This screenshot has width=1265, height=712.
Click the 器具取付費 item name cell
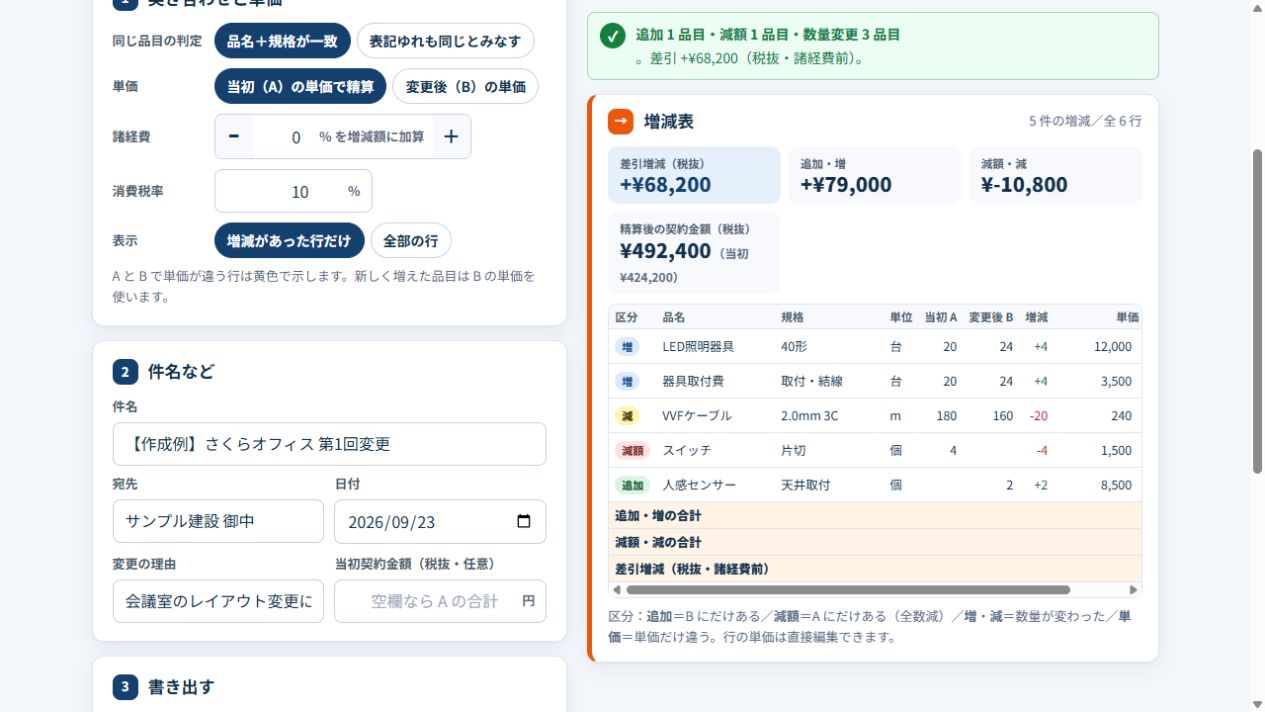pyautogui.click(x=693, y=381)
